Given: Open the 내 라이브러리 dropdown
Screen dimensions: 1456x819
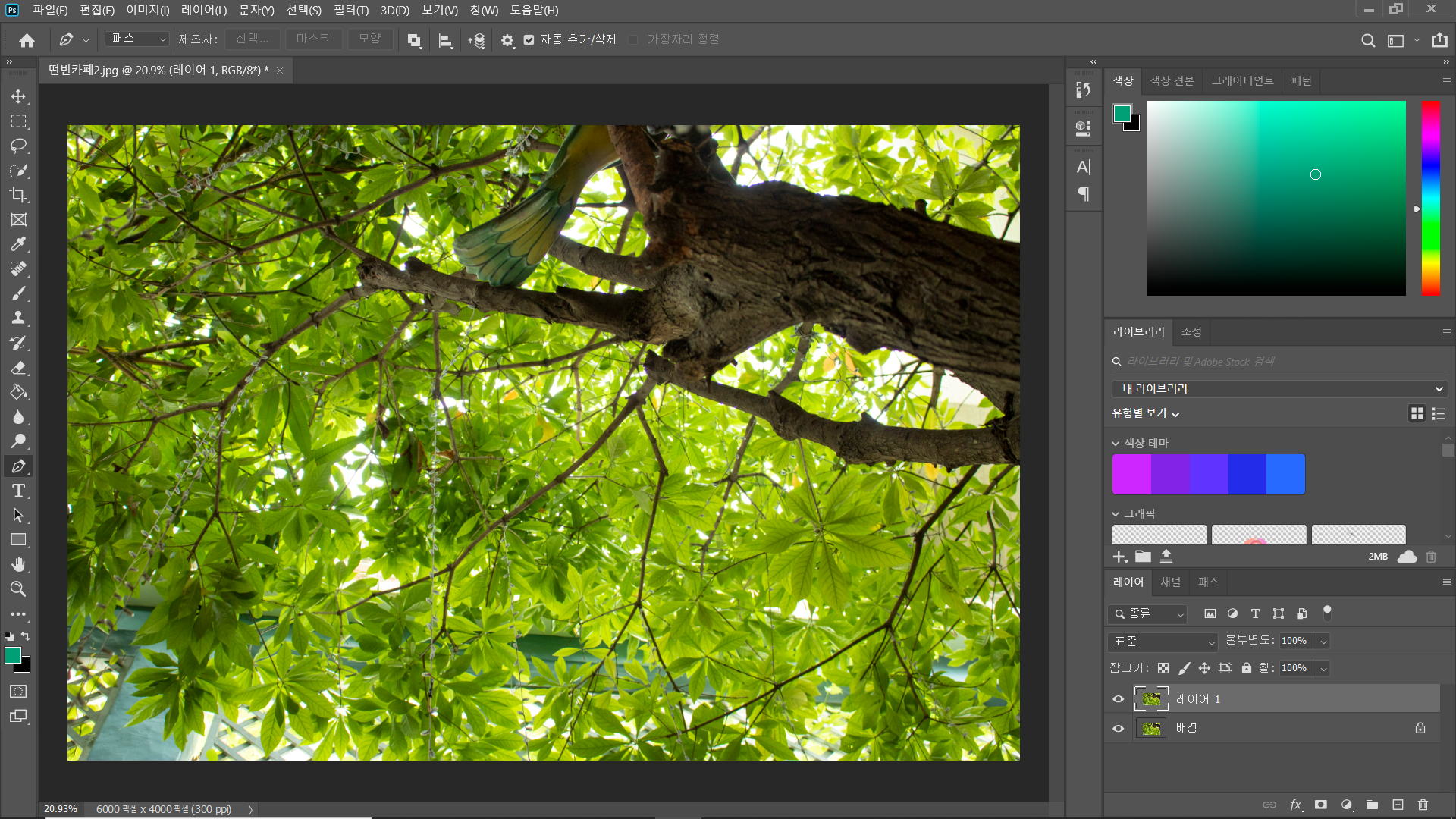Looking at the screenshot, I should [x=1279, y=389].
